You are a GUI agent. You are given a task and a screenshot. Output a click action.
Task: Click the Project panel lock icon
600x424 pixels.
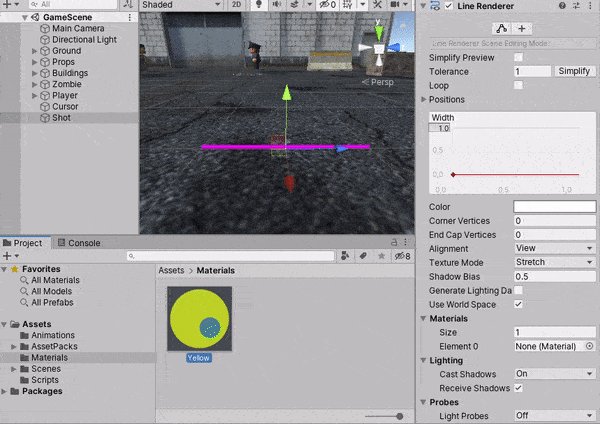pyautogui.click(x=394, y=242)
